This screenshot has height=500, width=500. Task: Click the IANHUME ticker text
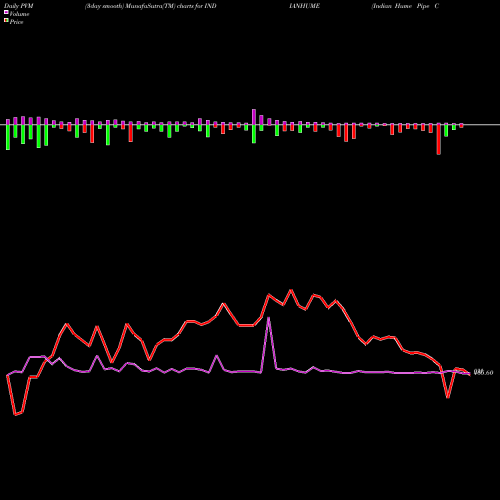(304, 6)
